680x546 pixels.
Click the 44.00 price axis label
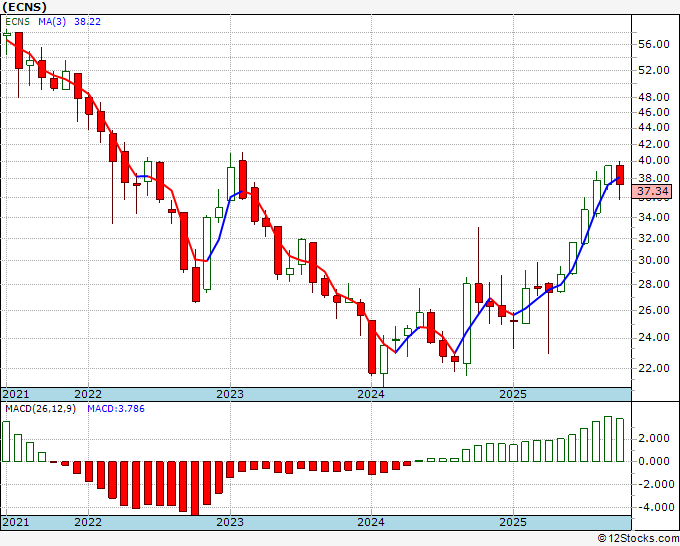[654, 128]
